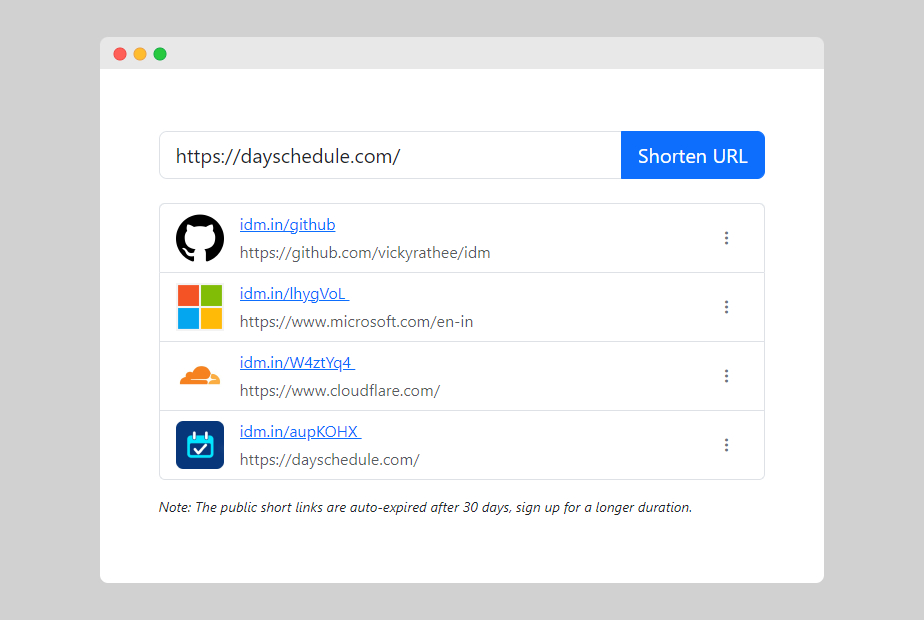Select the github.com/vickyrathee/idm destination text

click(364, 252)
